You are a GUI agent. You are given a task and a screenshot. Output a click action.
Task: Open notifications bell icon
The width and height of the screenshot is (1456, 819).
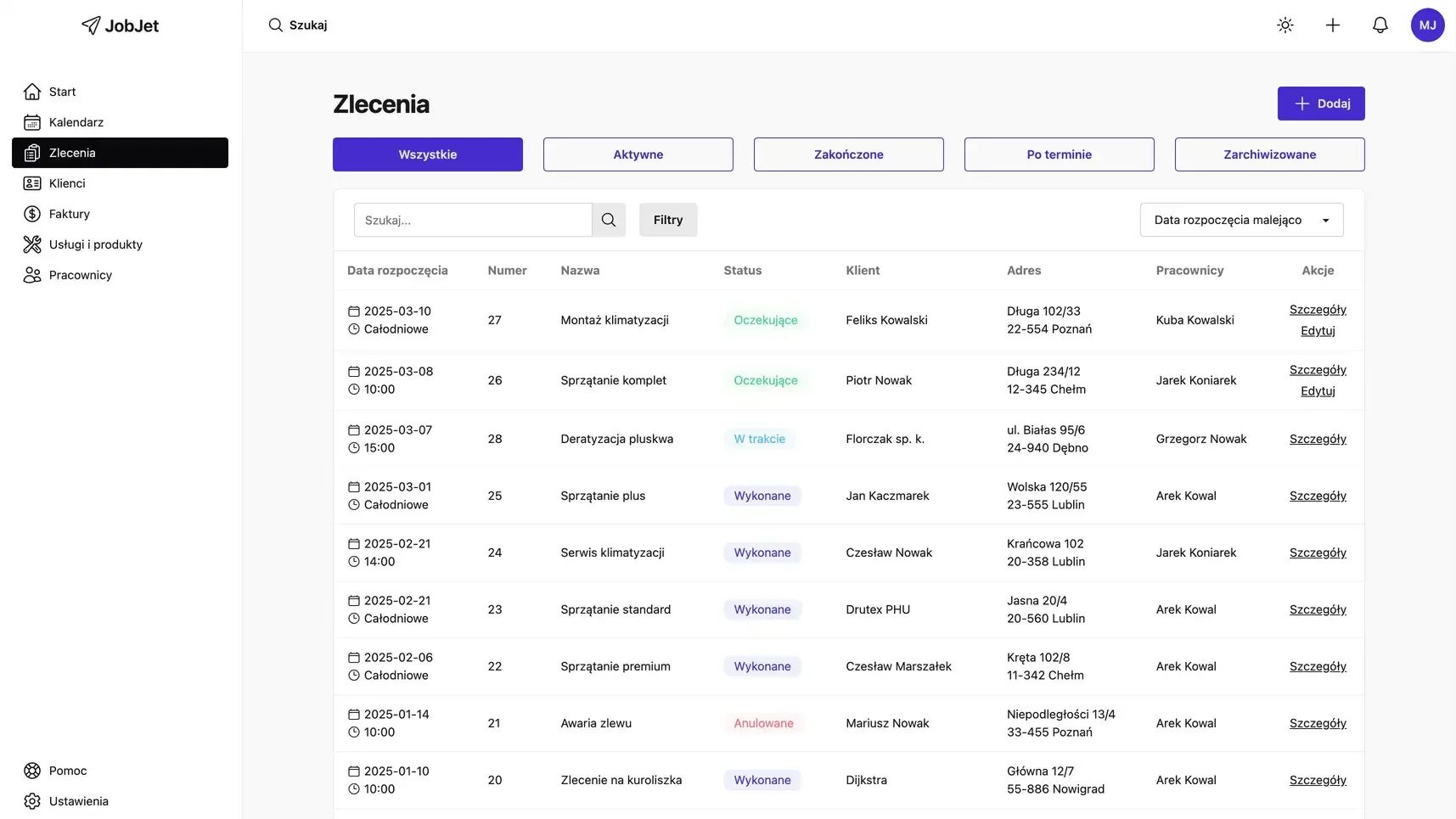pos(1380,25)
